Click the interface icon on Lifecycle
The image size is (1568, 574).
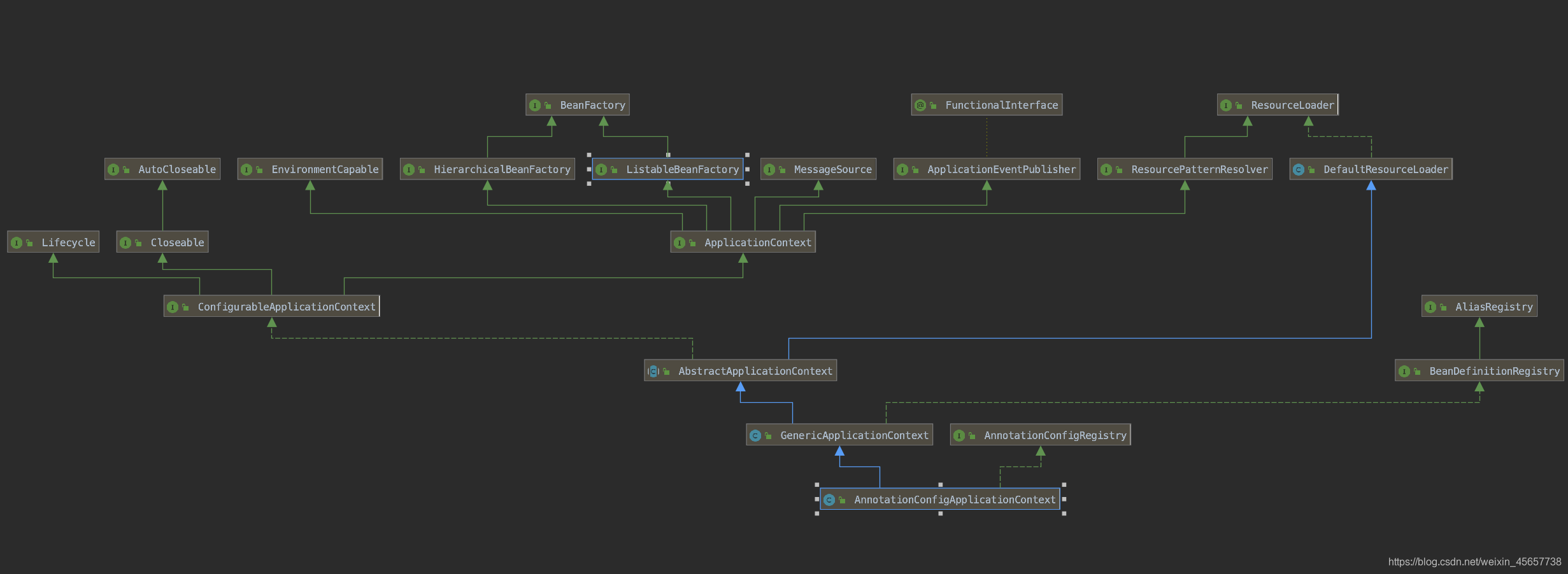point(17,243)
